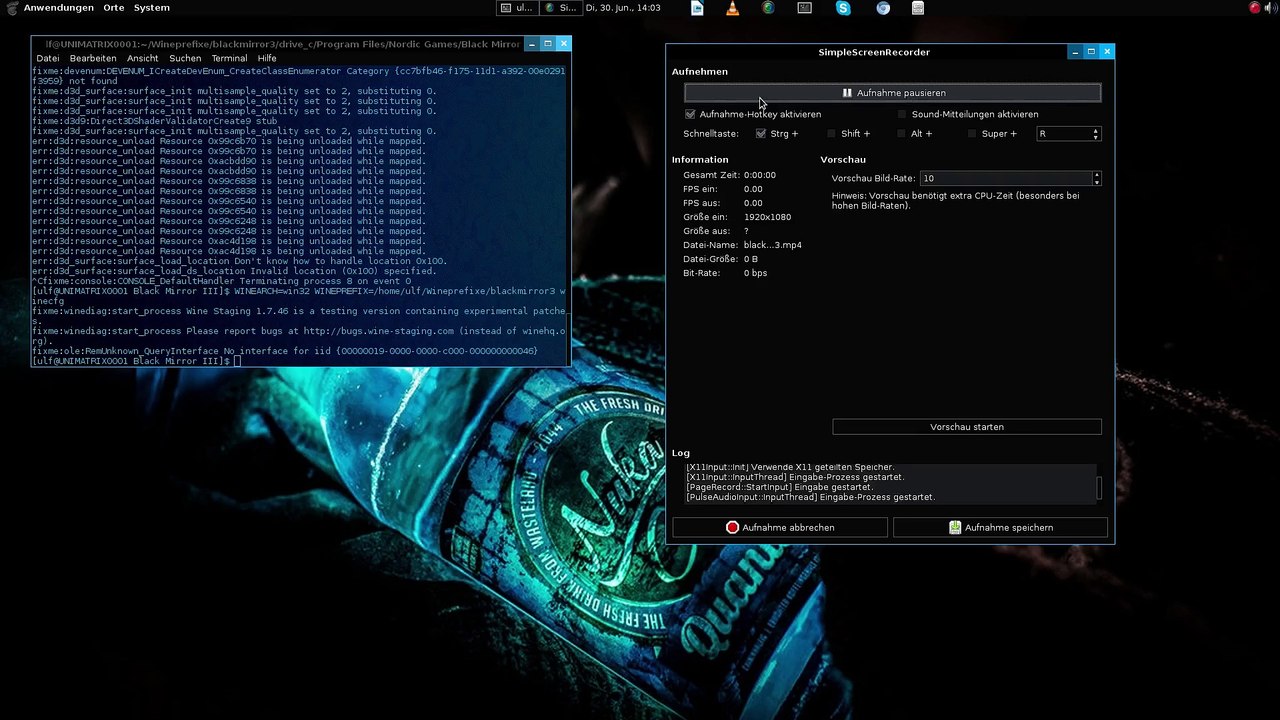Toggle the Strg + hotkey modifier checkbox
Image resolution: width=1280 pixels, height=720 pixels.
point(761,133)
